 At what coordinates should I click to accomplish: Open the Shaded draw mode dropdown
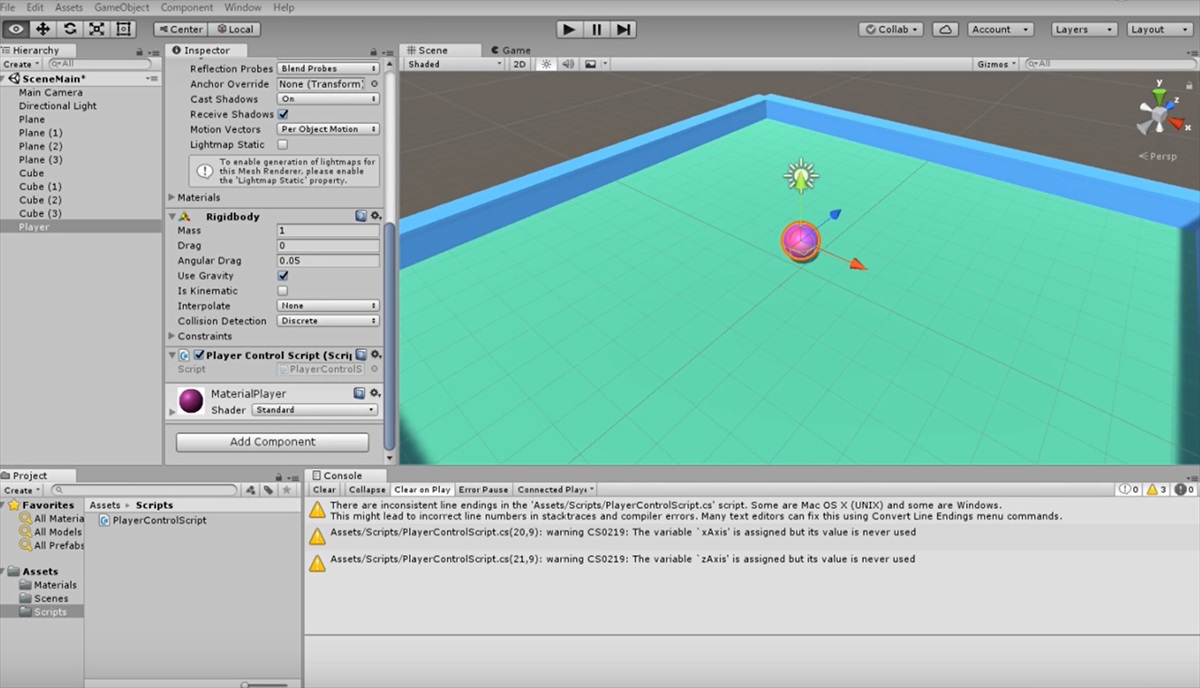pyautogui.click(x=454, y=64)
